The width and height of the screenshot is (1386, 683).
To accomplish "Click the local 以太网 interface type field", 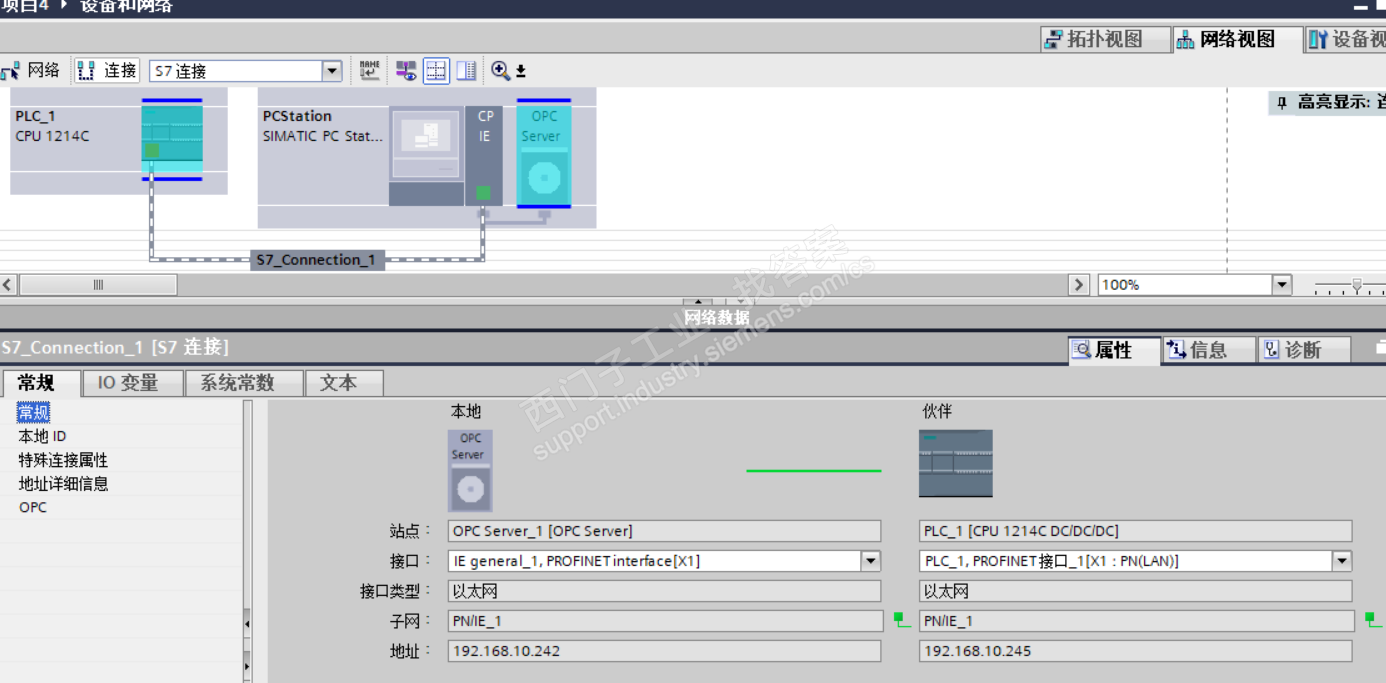I will (x=664, y=591).
